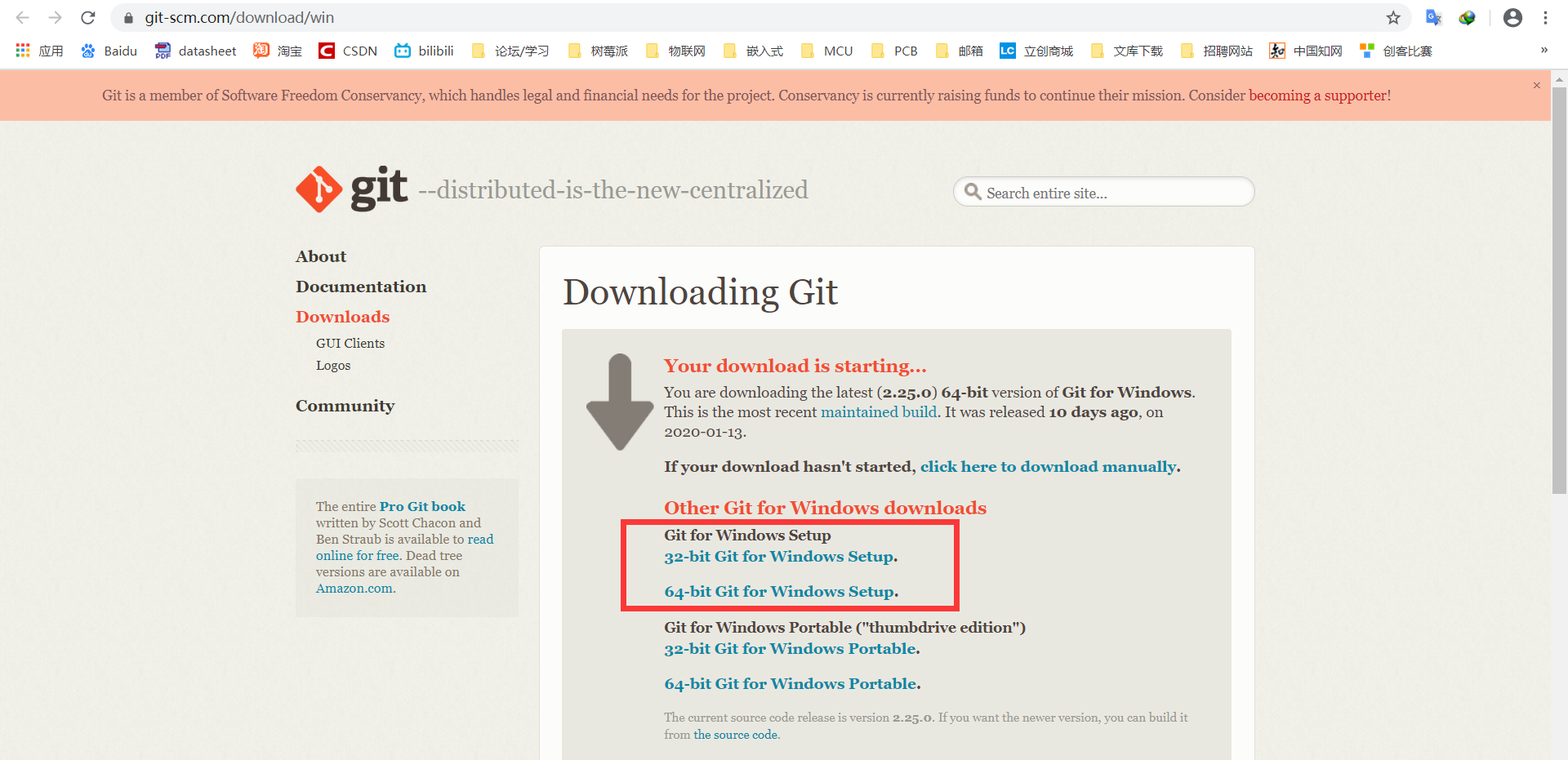This screenshot has height=760, width=1568.
Task: Open the datasheet bookmark
Action: [x=195, y=51]
